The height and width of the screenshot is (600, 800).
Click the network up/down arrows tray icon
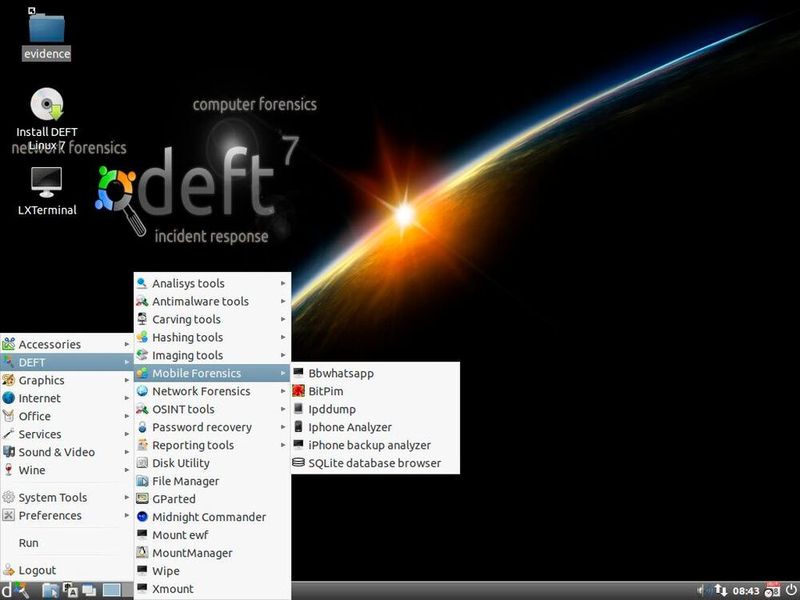[720, 591]
